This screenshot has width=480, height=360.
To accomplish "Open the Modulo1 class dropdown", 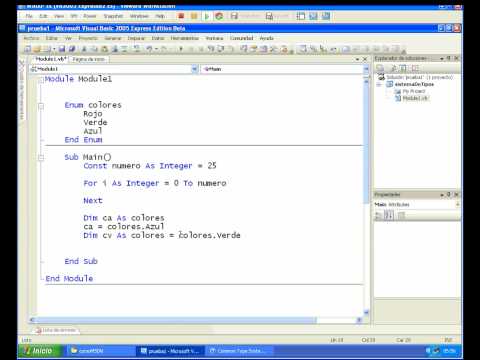I will 194,69.
